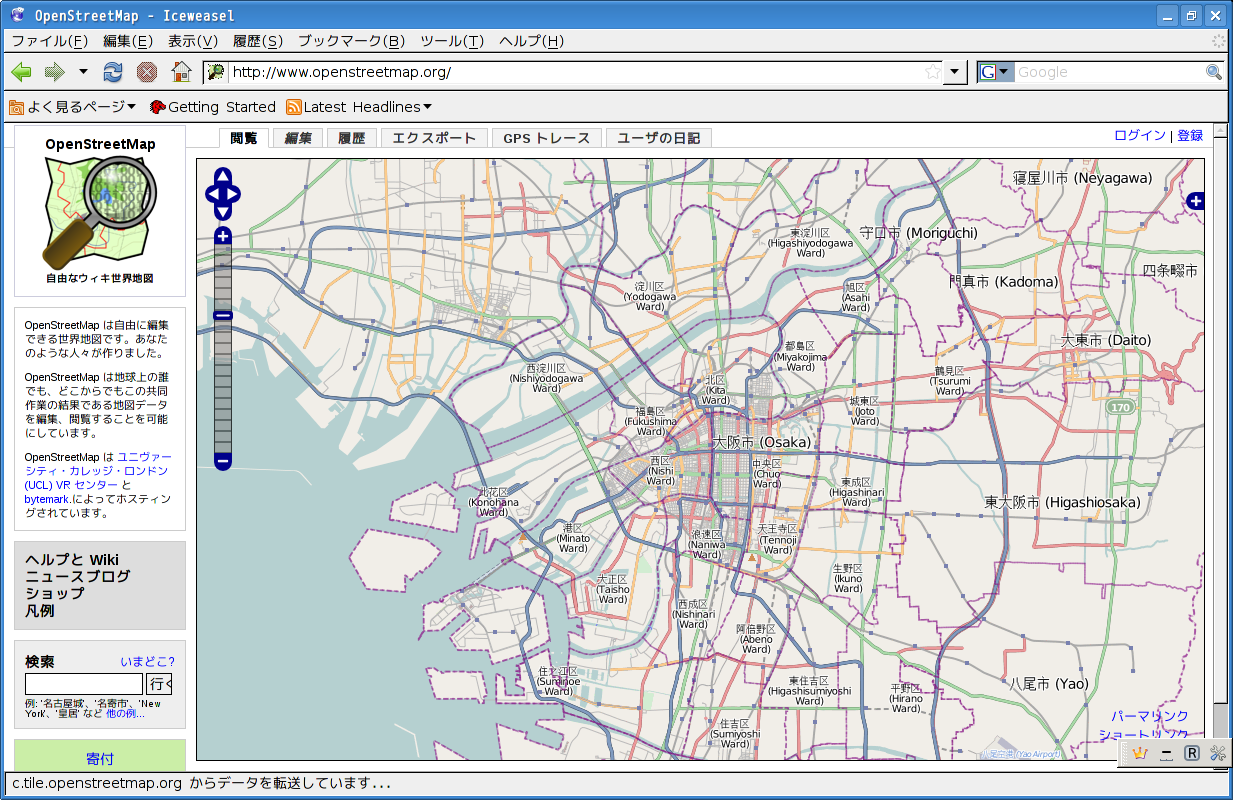Image resolution: width=1233 pixels, height=800 pixels.
Task: Open the ショップ link
Action: tap(55, 593)
